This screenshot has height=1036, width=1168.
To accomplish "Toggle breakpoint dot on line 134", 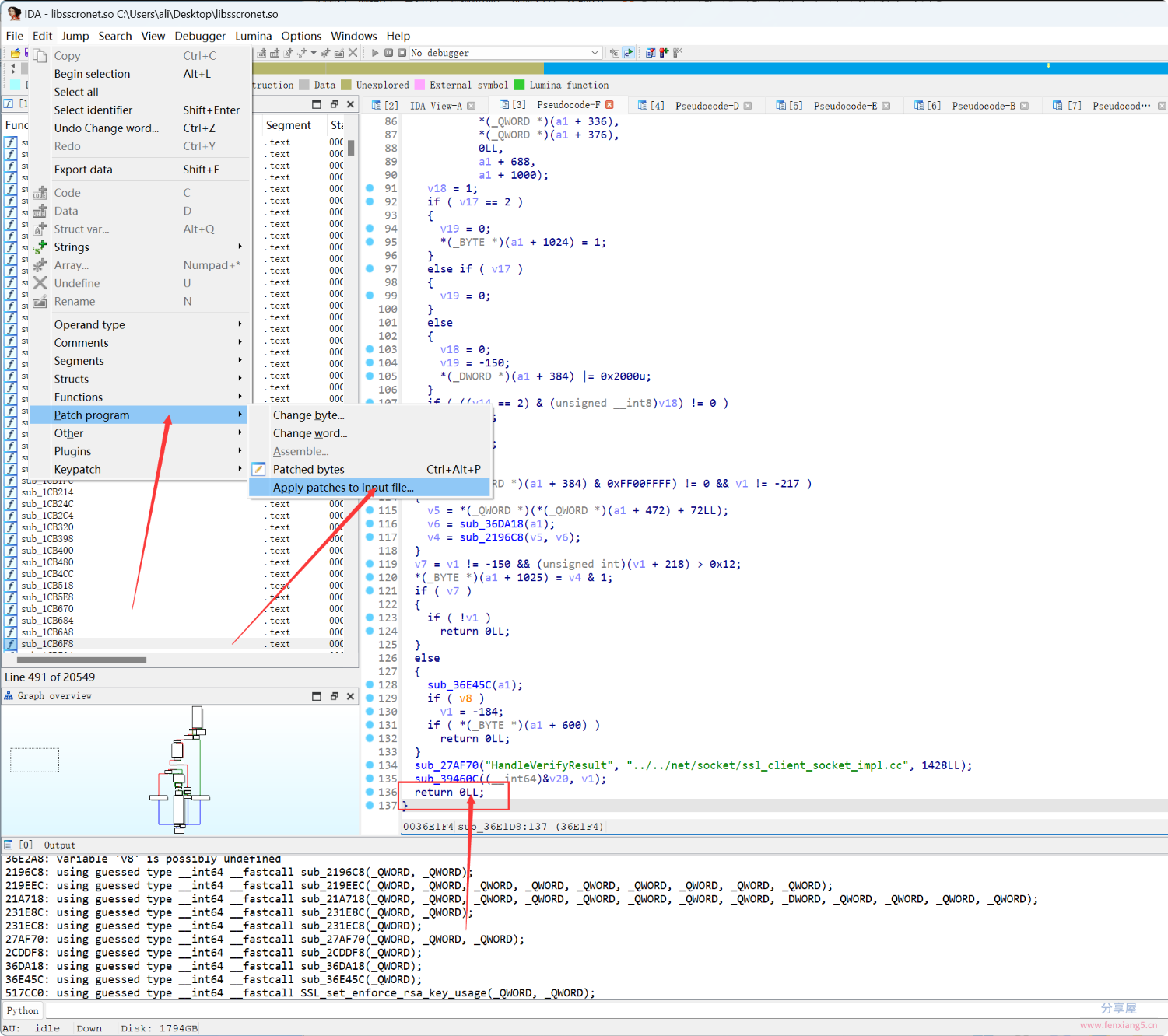I will tap(370, 765).
